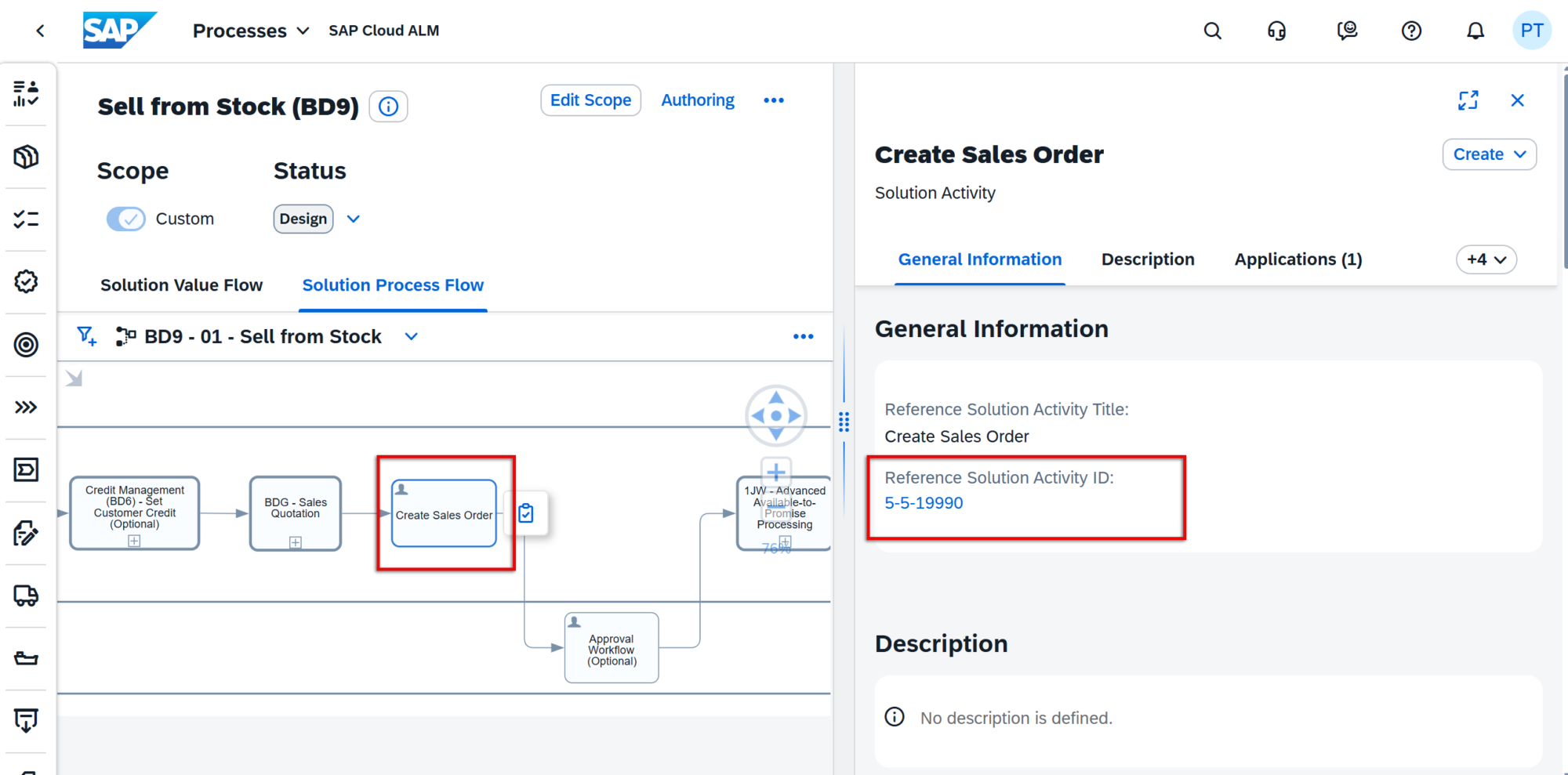
Task: Open reference activity ID 5-5-19990 link
Action: pyautogui.click(x=924, y=503)
